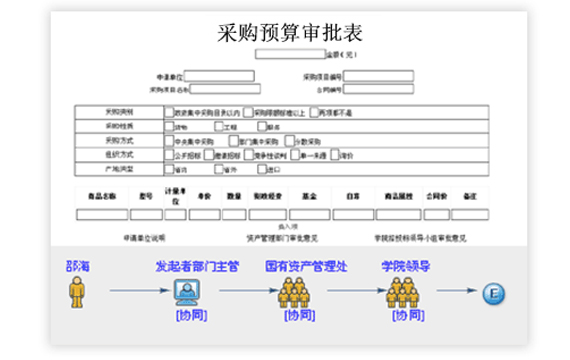Check the 工程 checkbox in 采购性质 row

[x=218, y=126]
